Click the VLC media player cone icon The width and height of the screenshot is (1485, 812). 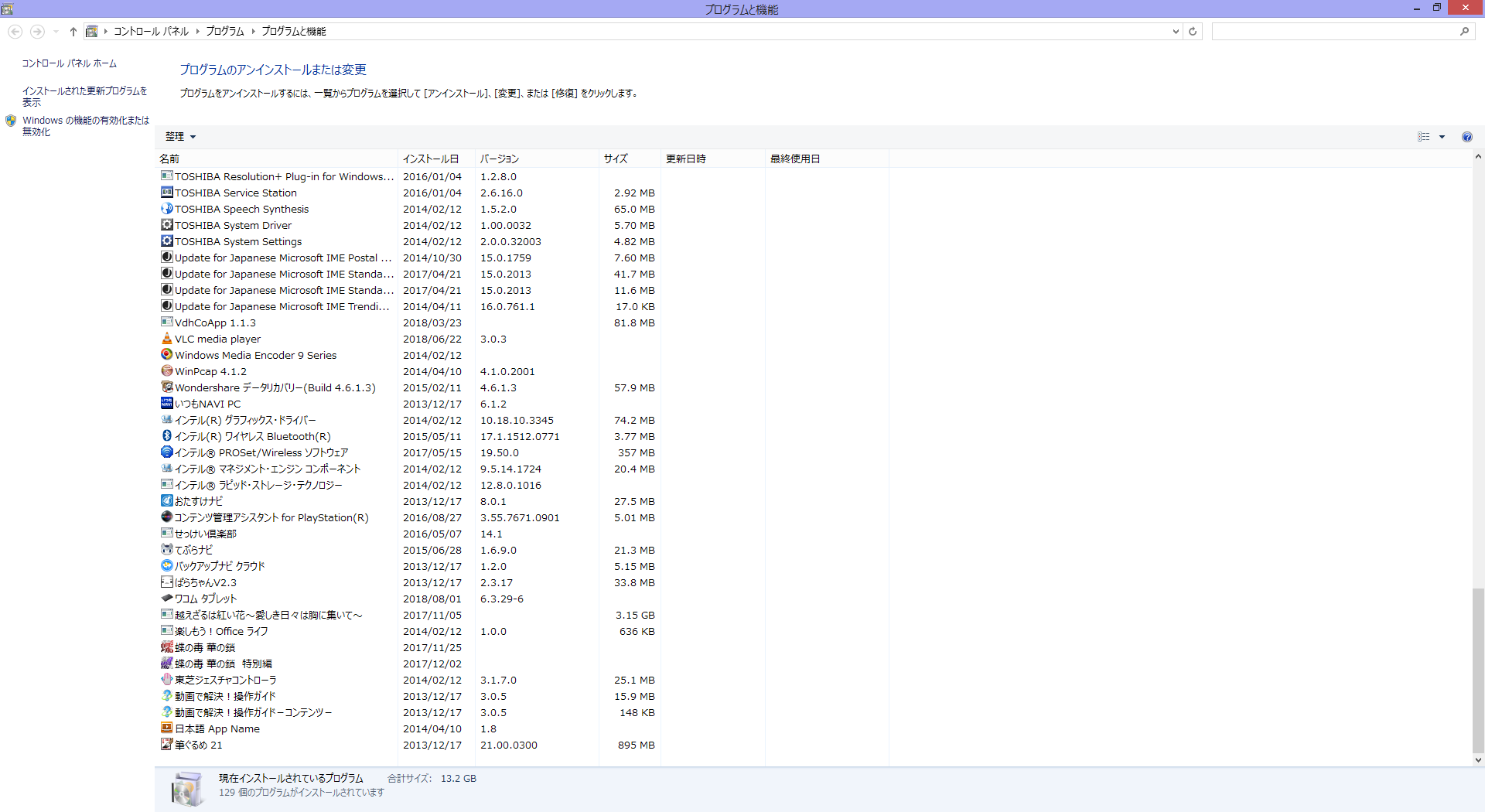166,339
